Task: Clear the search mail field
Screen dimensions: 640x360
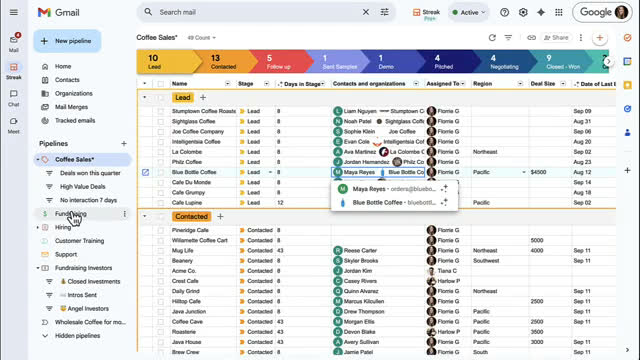Action: click(366, 12)
